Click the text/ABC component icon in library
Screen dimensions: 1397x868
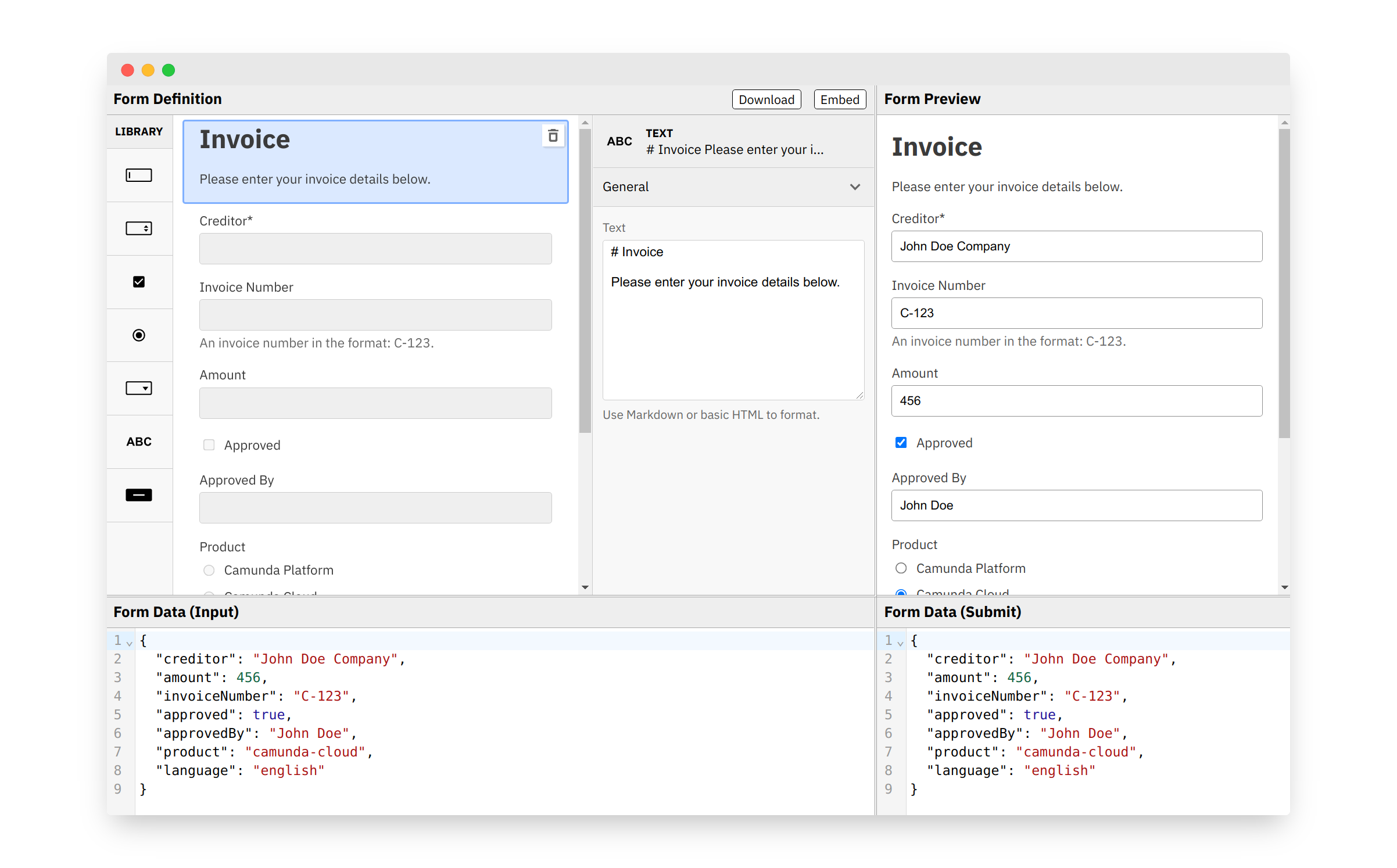[138, 441]
